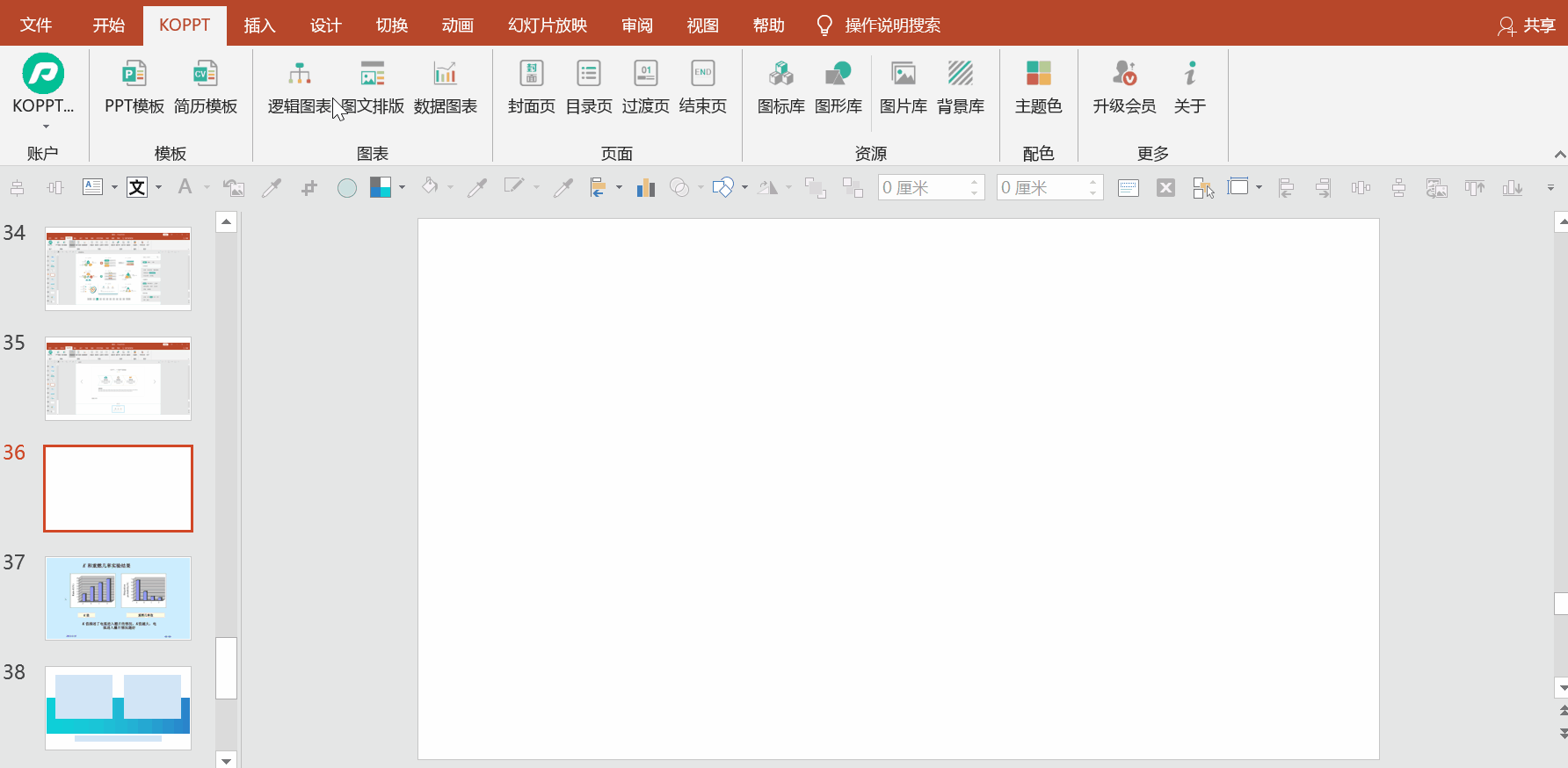This screenshot has width=1568, height=768.
Task: Click the first eyedropper icon
Action: (x=272, y=187)
